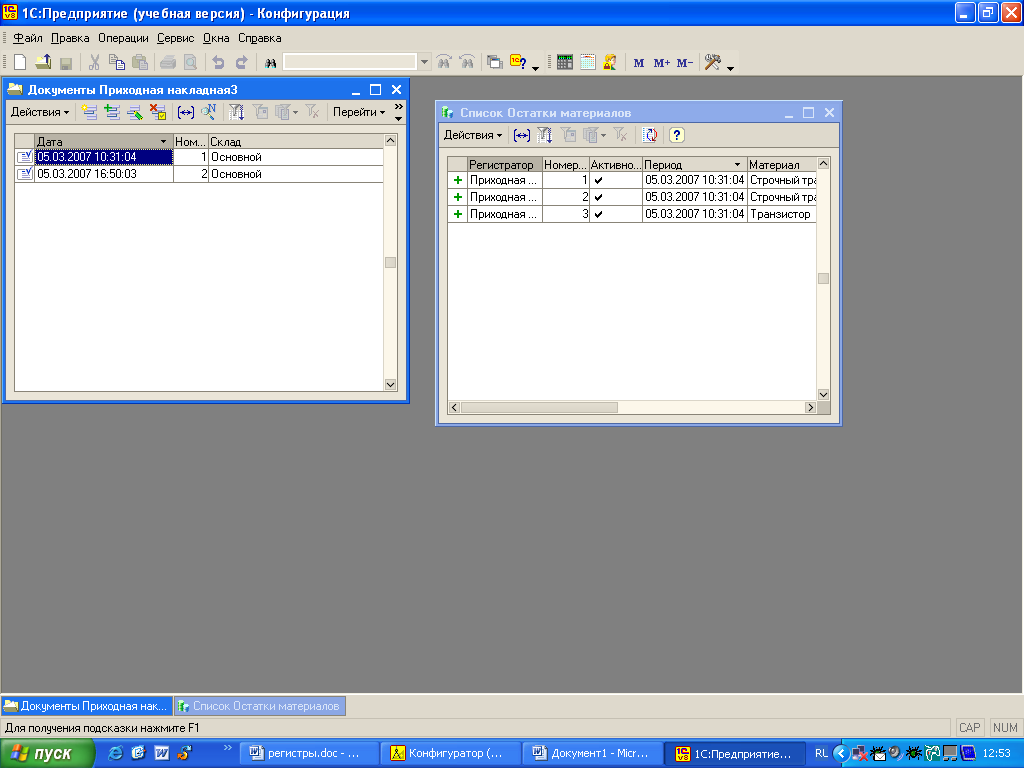Click the Redo arrow icon
This screenshot has height=768, width=1024.
click(241, 62)
